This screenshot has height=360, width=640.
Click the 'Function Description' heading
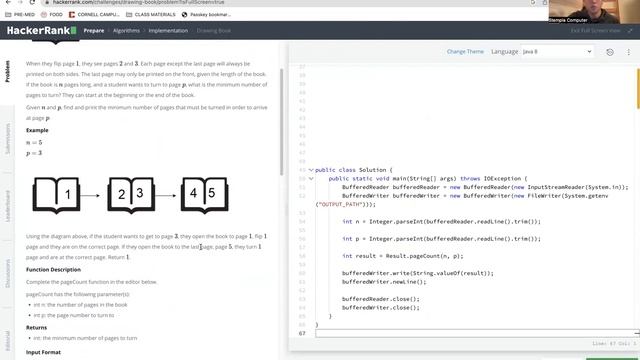(x=53, y=270)
